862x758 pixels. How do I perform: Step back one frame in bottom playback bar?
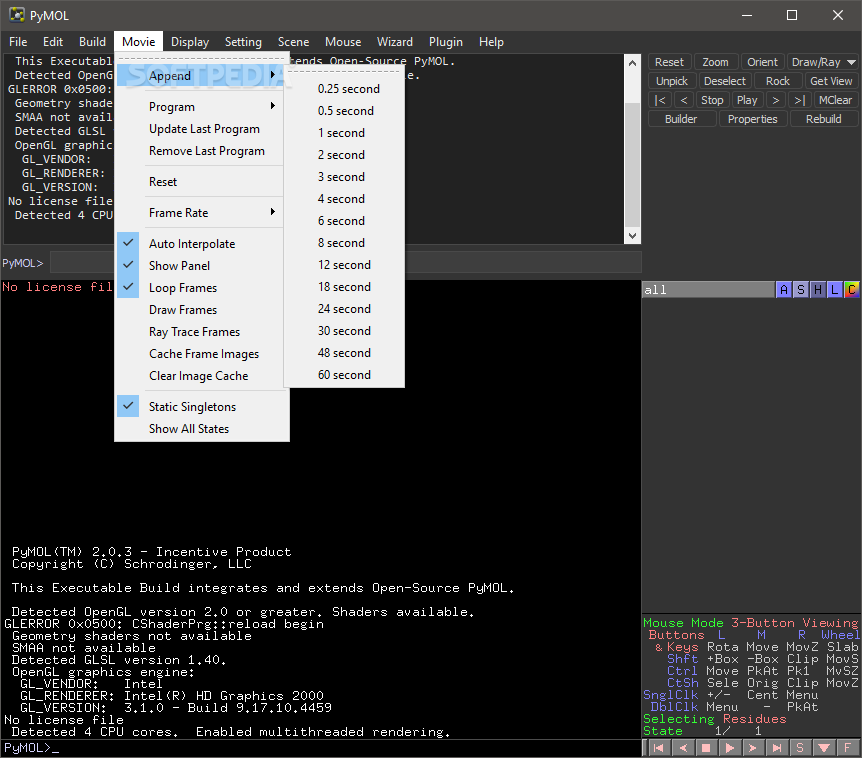click(x=683, y=748)
